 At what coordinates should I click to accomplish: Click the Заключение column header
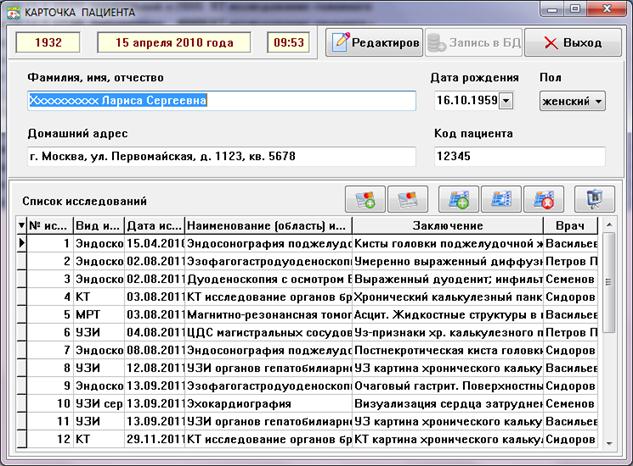448,225
